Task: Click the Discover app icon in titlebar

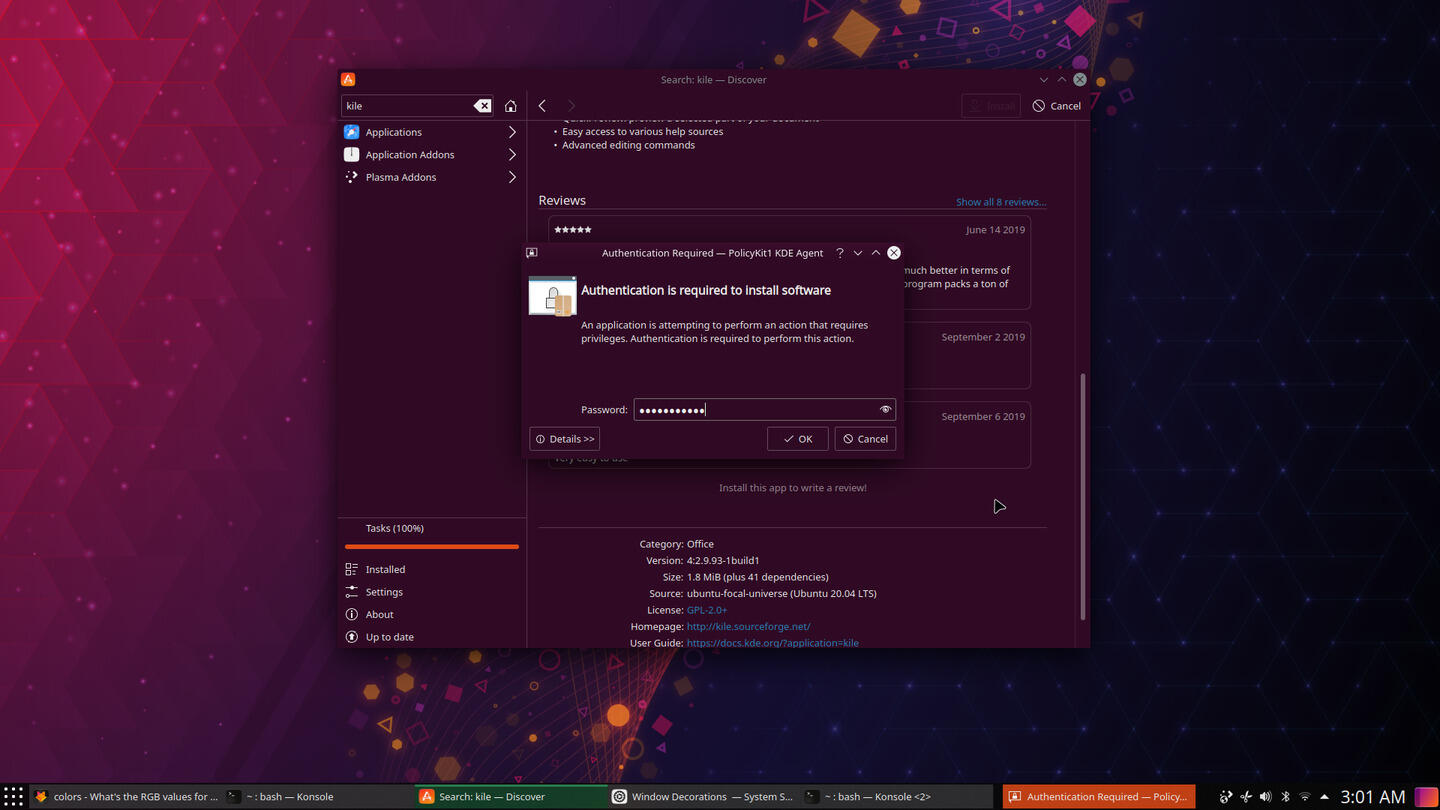Action: (x=348, y=79)
